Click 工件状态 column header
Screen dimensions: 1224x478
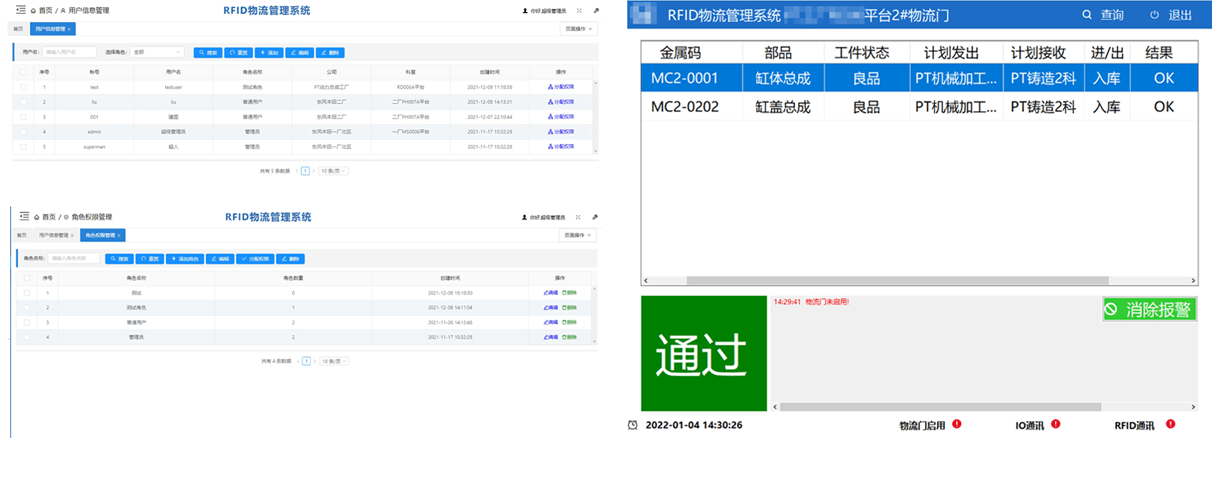pos(864,52)
